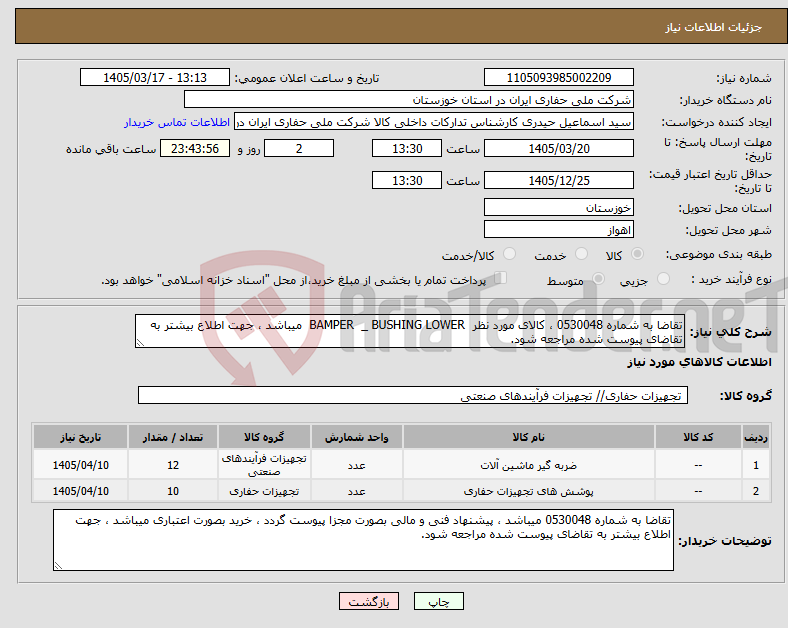
Task: Select the کالا/خدمت radio button
Action: [509, 254]
